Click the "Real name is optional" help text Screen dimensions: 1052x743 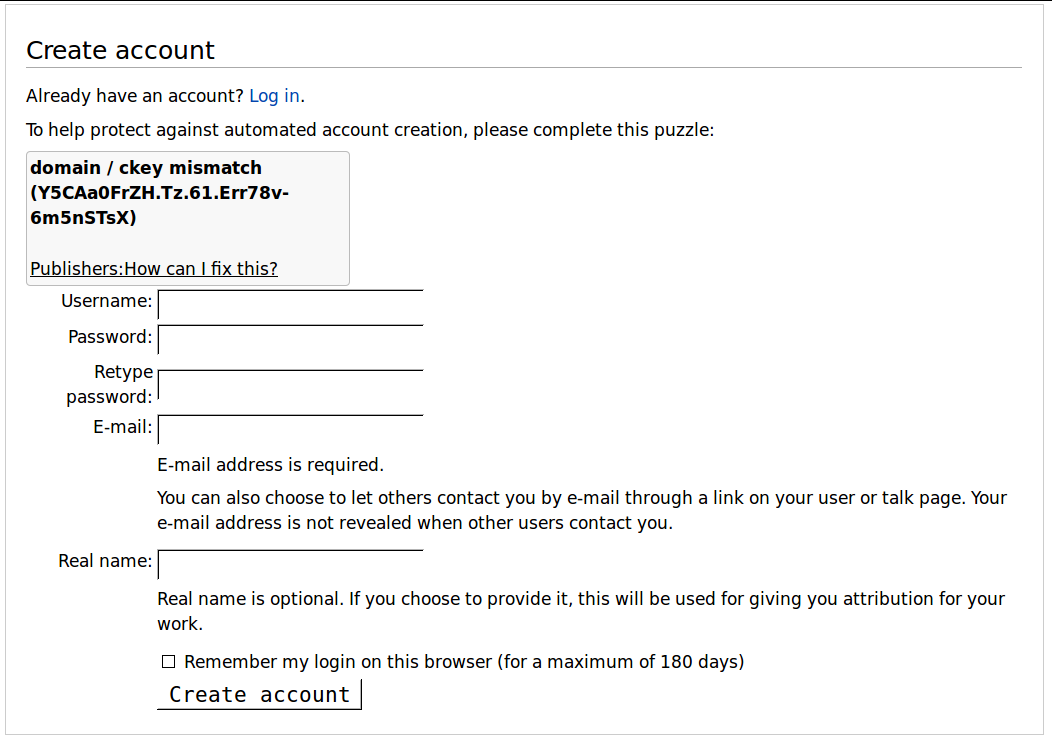click(x=580, y=599)
